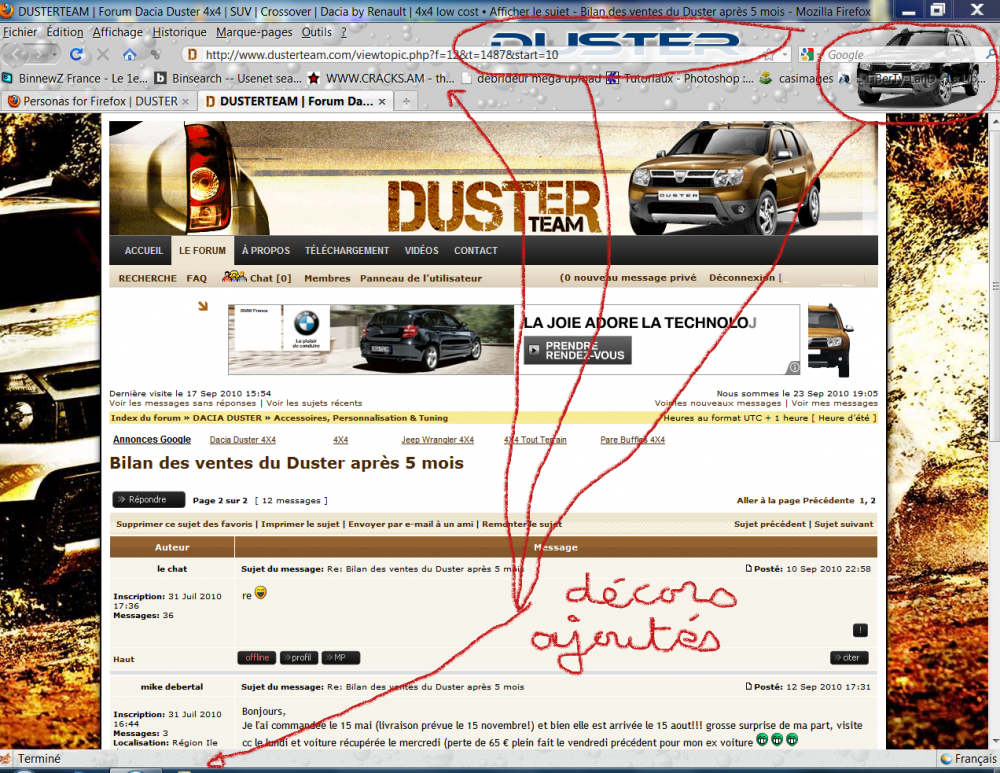Image resolution: width=1000 pixels, height=773 pixels.
Task: Open the history dropdown next to forward button
Action: click(54, 55)
